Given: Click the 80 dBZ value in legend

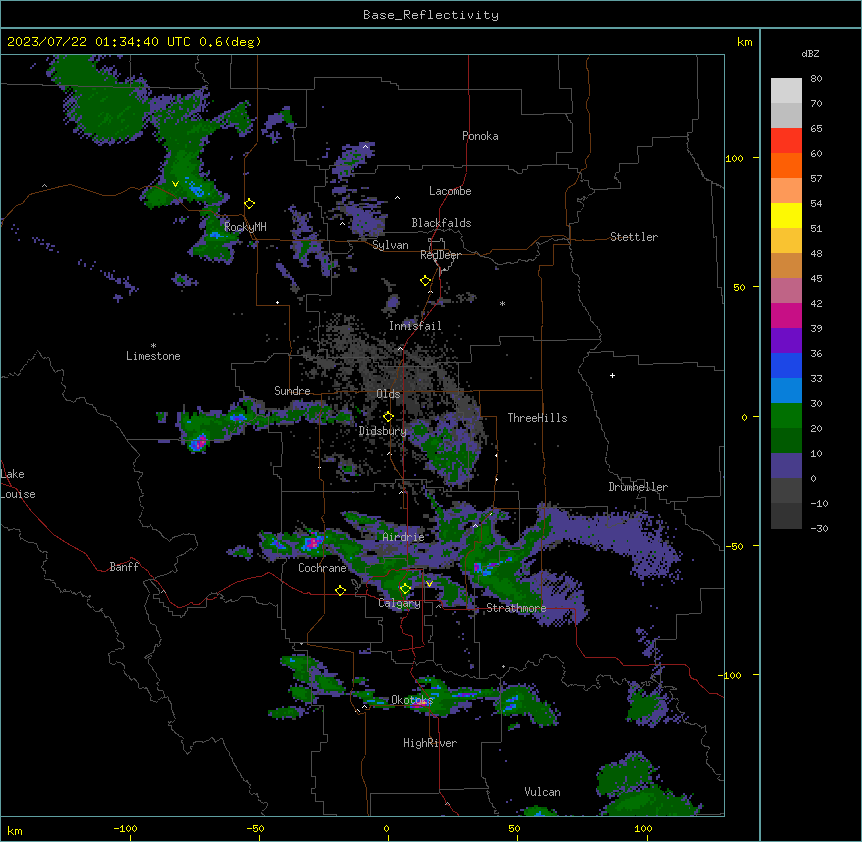Looking at the screenshot, I should point(816,79).
